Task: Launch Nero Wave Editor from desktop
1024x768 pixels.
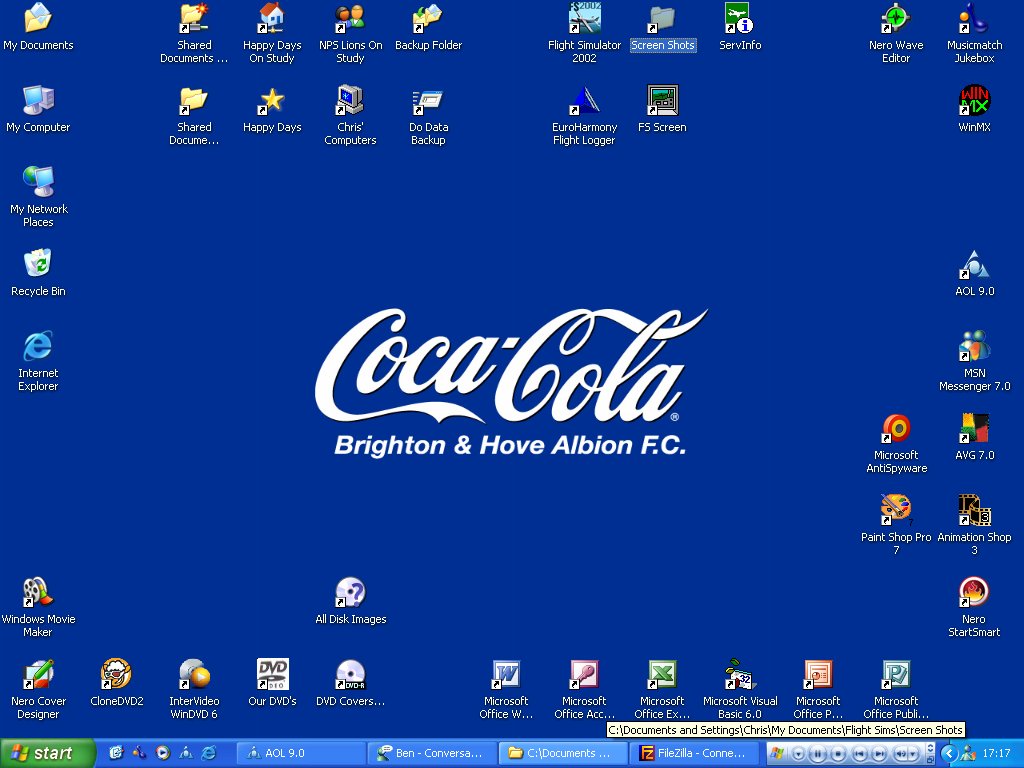Action: point(896,33)
